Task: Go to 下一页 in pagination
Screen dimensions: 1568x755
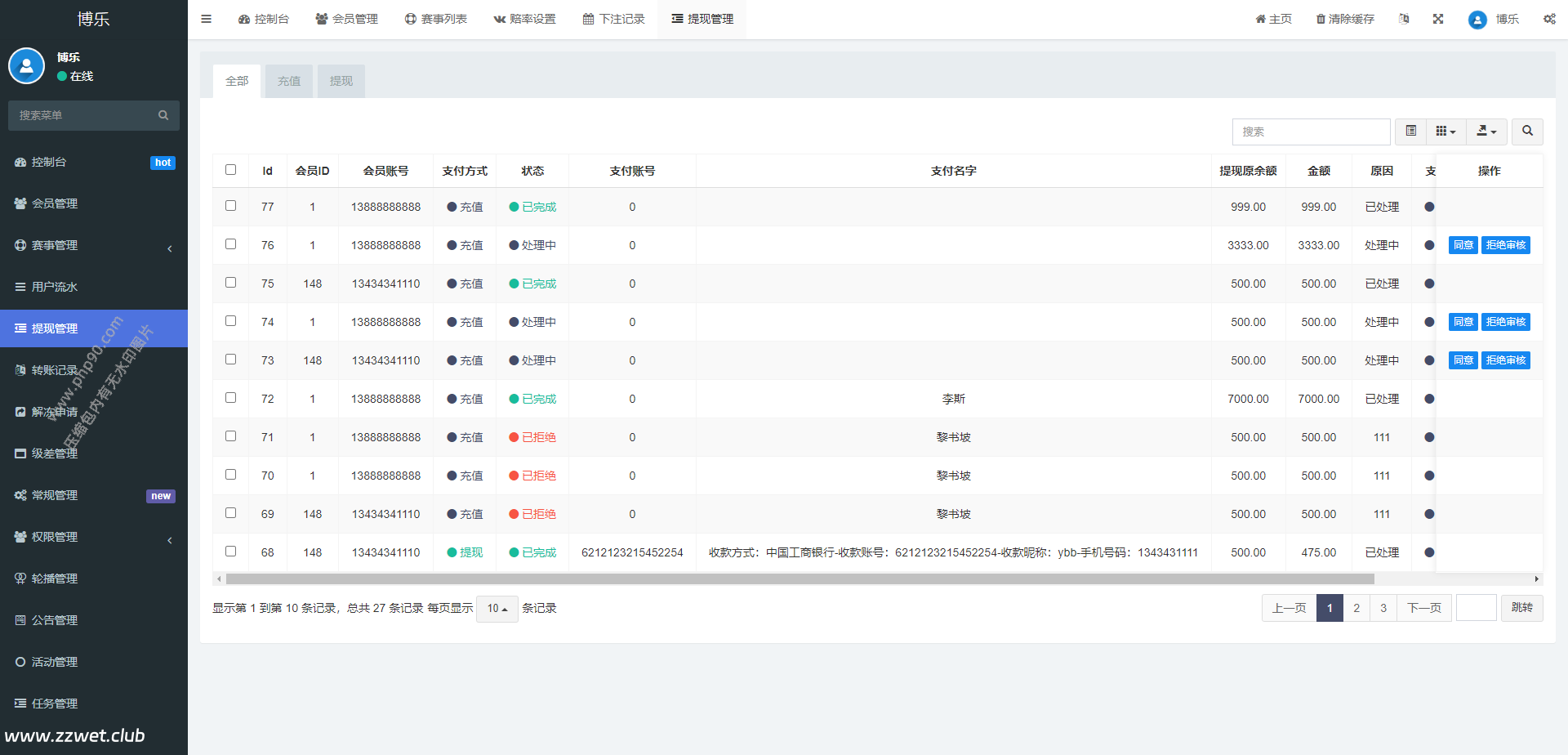Action: 1424,608
